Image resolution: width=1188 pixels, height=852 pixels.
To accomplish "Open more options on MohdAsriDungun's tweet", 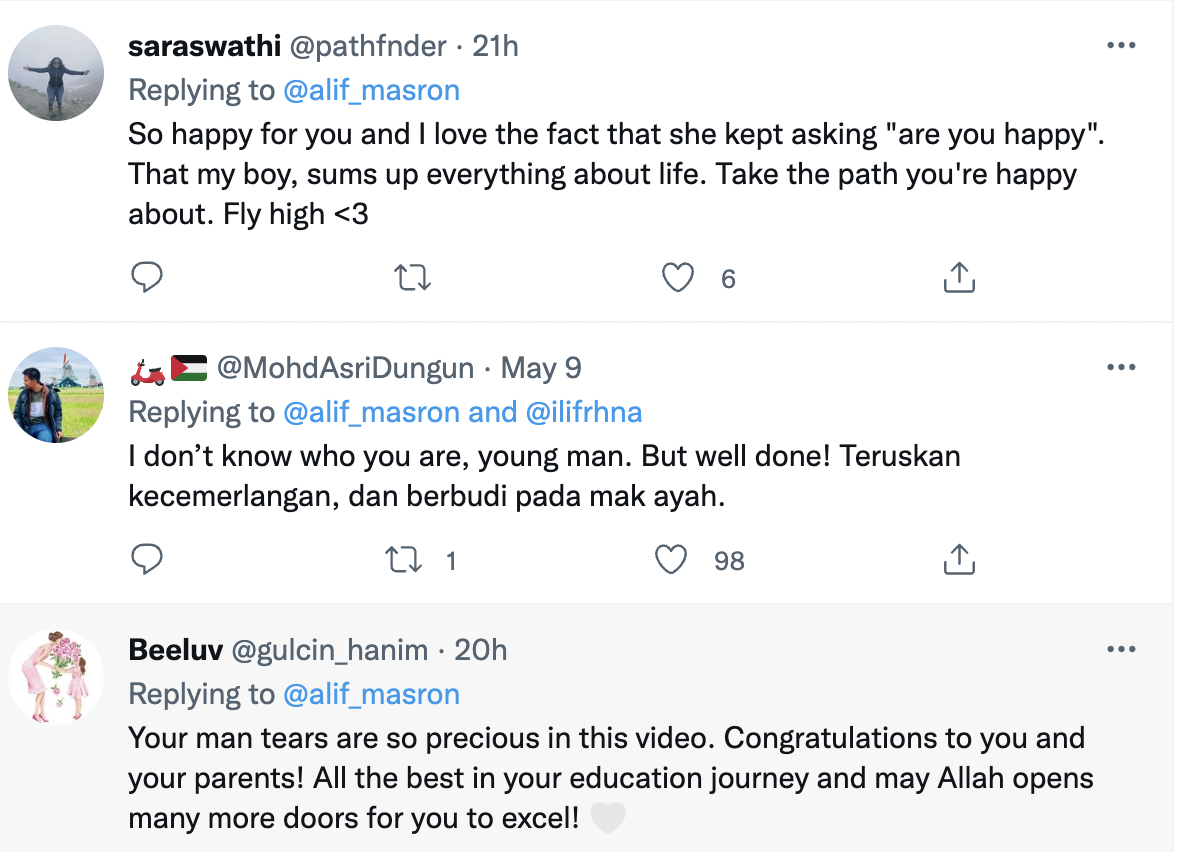I will (x=1121, y=368).
